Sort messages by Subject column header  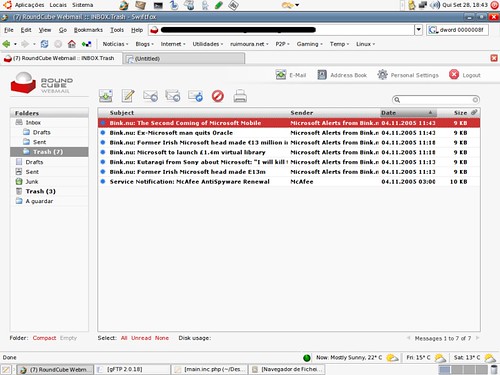coord(122,113)
